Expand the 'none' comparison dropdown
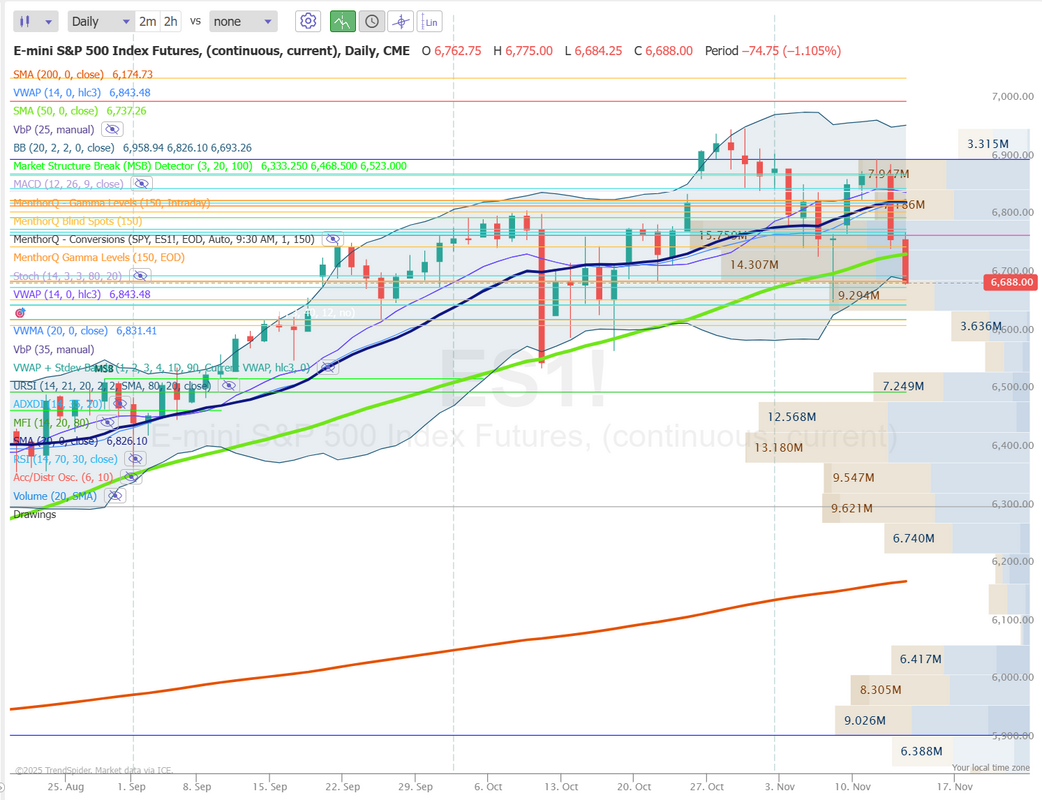The height and width of the screenshot is (800, 1042). [244, 21]
